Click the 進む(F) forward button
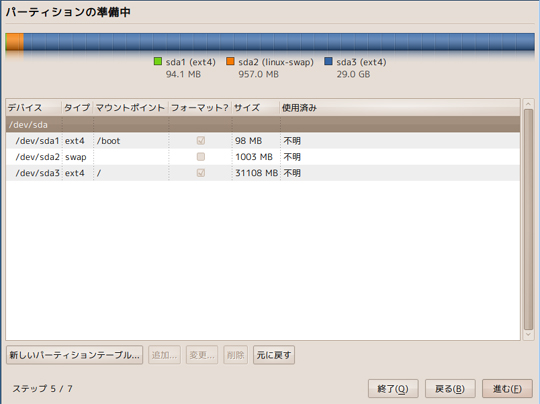This screenshot has width=540, height=404. click(x=507, y=389)
